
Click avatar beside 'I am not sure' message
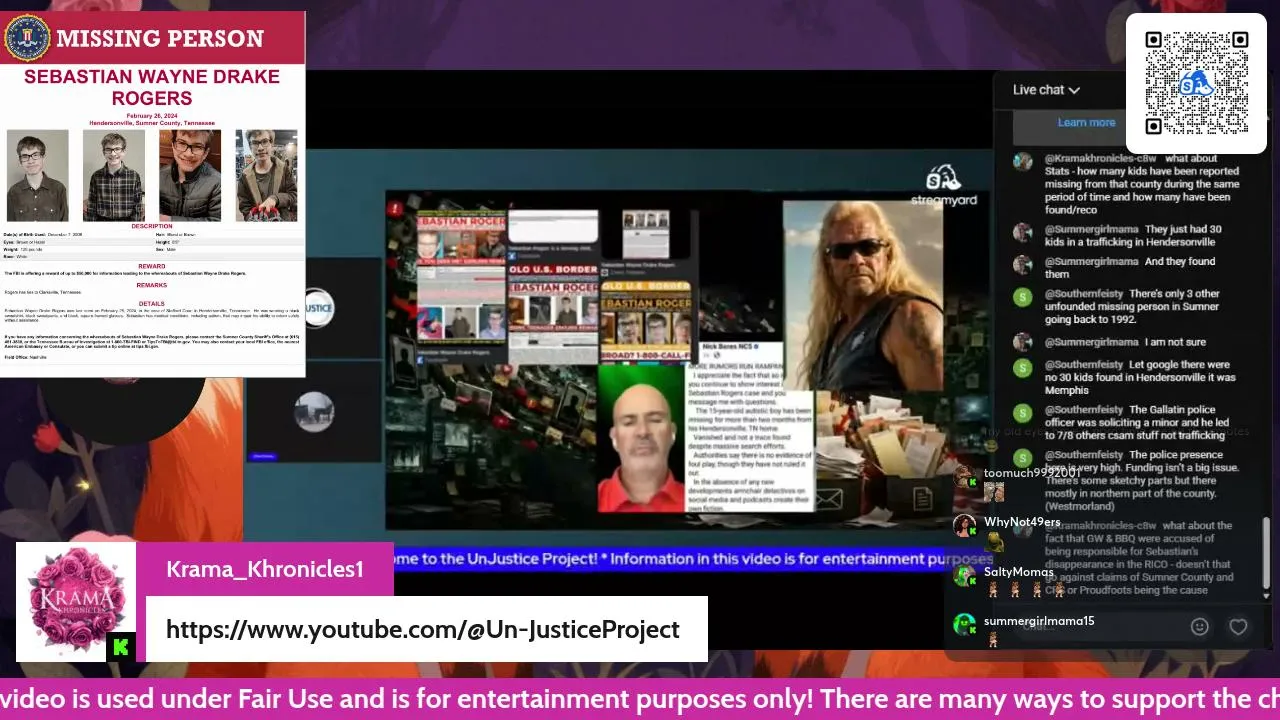pyautogui.click(x=1022, y=342)
